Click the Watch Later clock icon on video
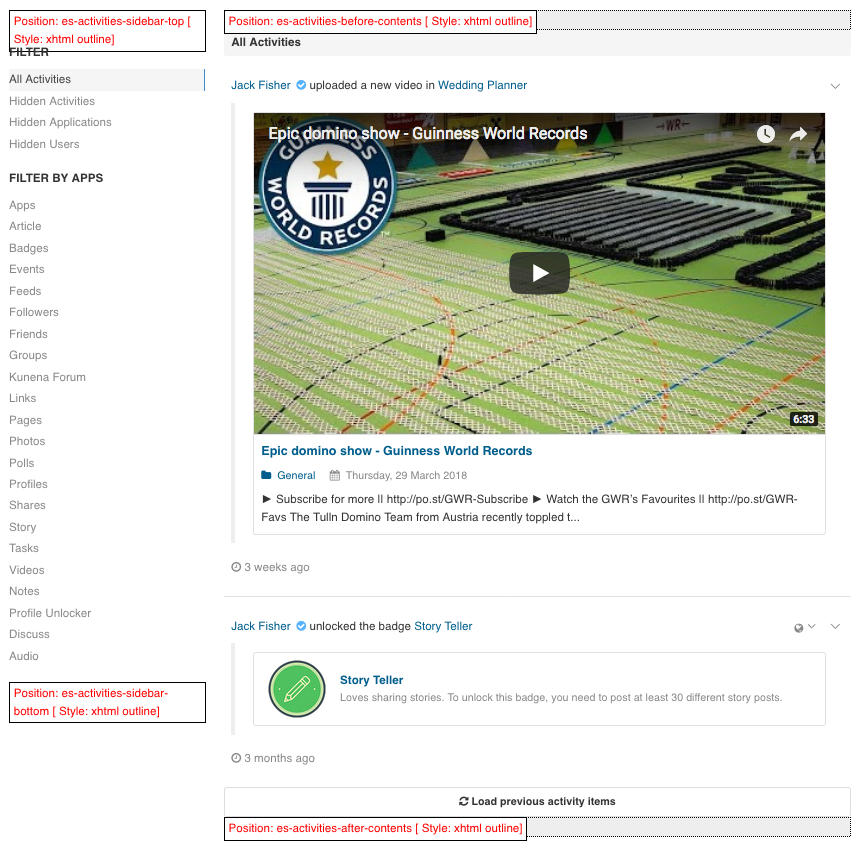The width and height of the screenshot is (861, 853). (765, 133)
